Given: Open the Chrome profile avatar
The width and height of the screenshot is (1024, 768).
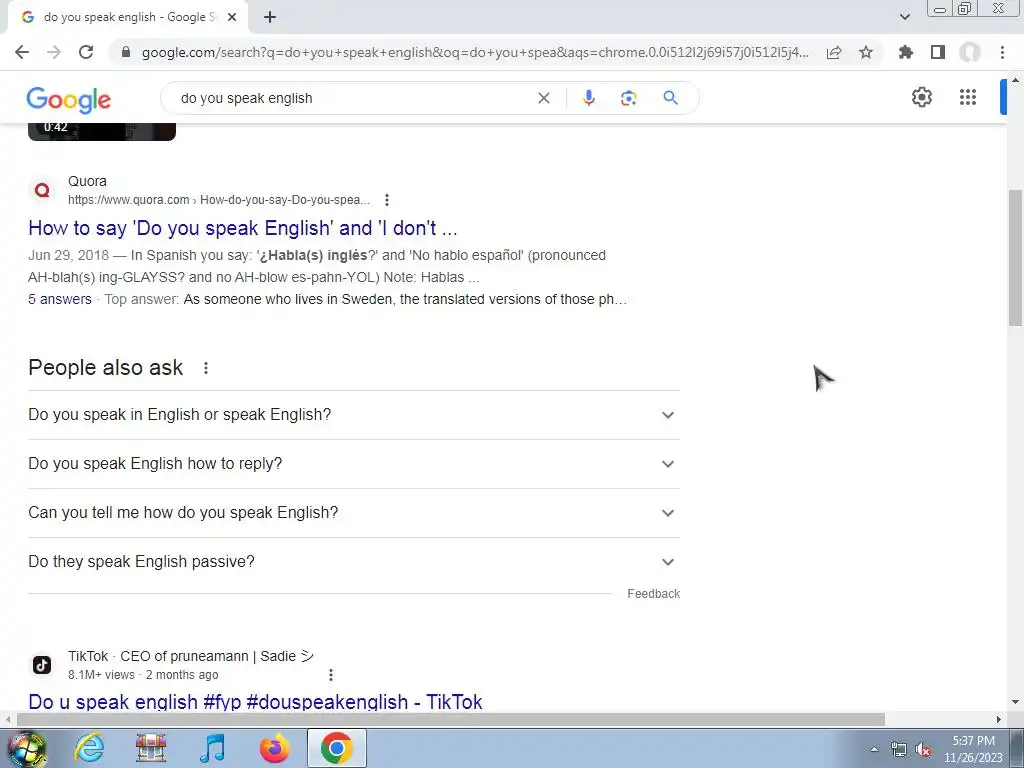Looking at the screenshot, I should coord(970,52).
